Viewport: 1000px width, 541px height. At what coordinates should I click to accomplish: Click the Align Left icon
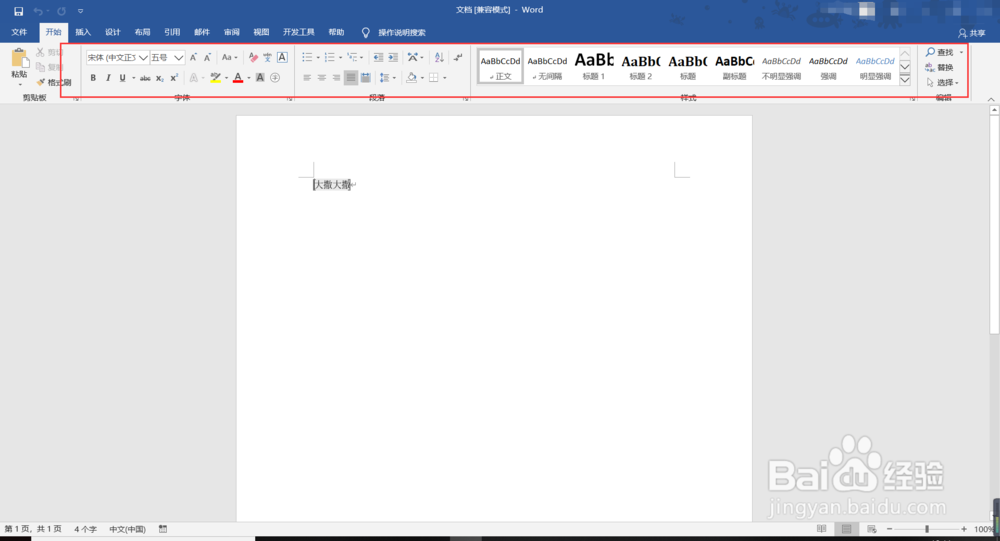click(307, 78)
